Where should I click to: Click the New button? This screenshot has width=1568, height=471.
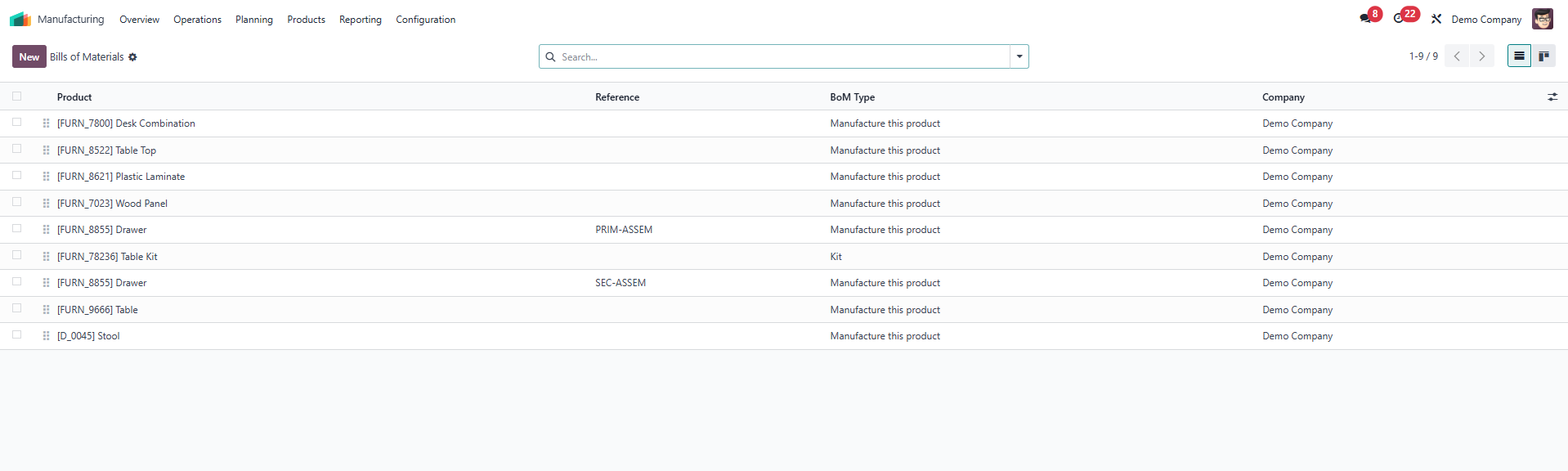pyautogui.click(x=29, y=56)
